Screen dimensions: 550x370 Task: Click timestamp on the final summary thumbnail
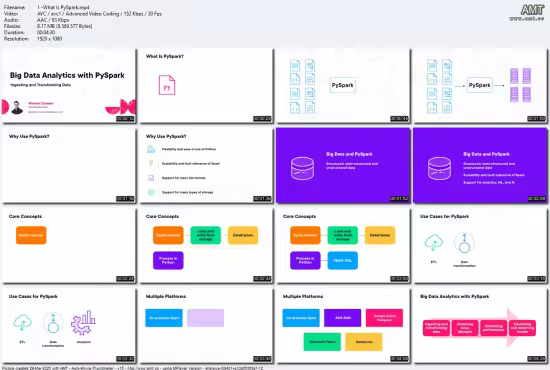tap(537, 359)
